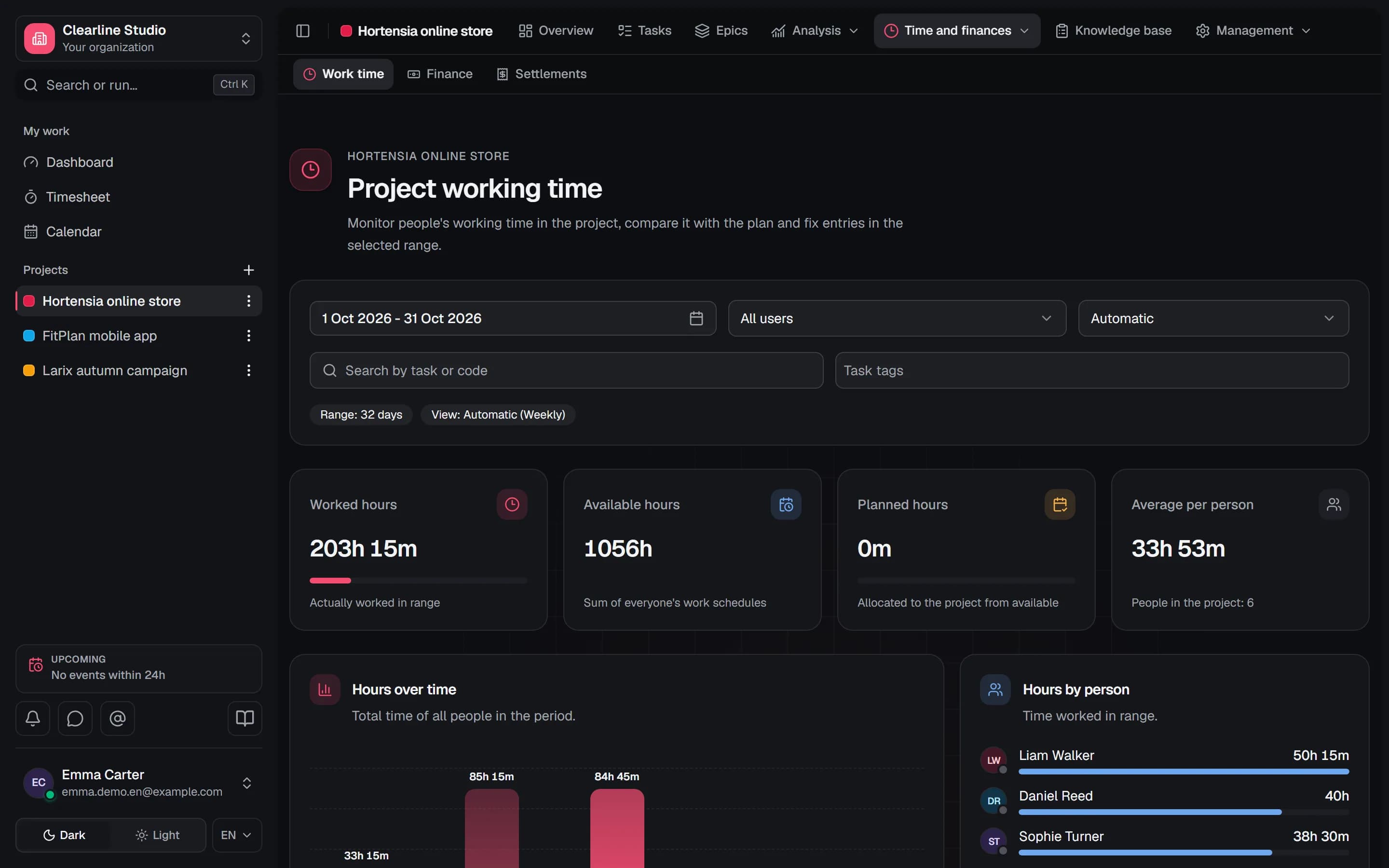Open Tasks tab
Viewport: 1389px width, 868px height.
coord(644,30)
